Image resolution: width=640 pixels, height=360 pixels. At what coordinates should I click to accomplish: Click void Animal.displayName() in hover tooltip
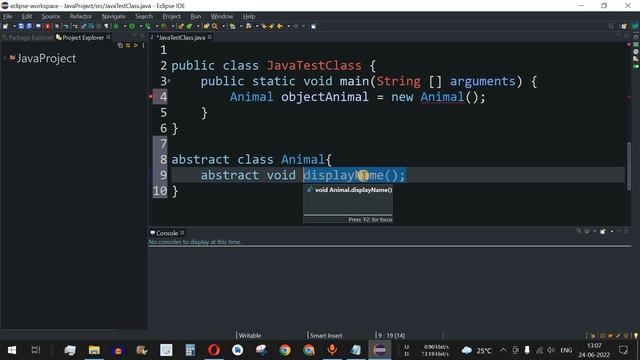pyautogui.click(x=353, y=190)
